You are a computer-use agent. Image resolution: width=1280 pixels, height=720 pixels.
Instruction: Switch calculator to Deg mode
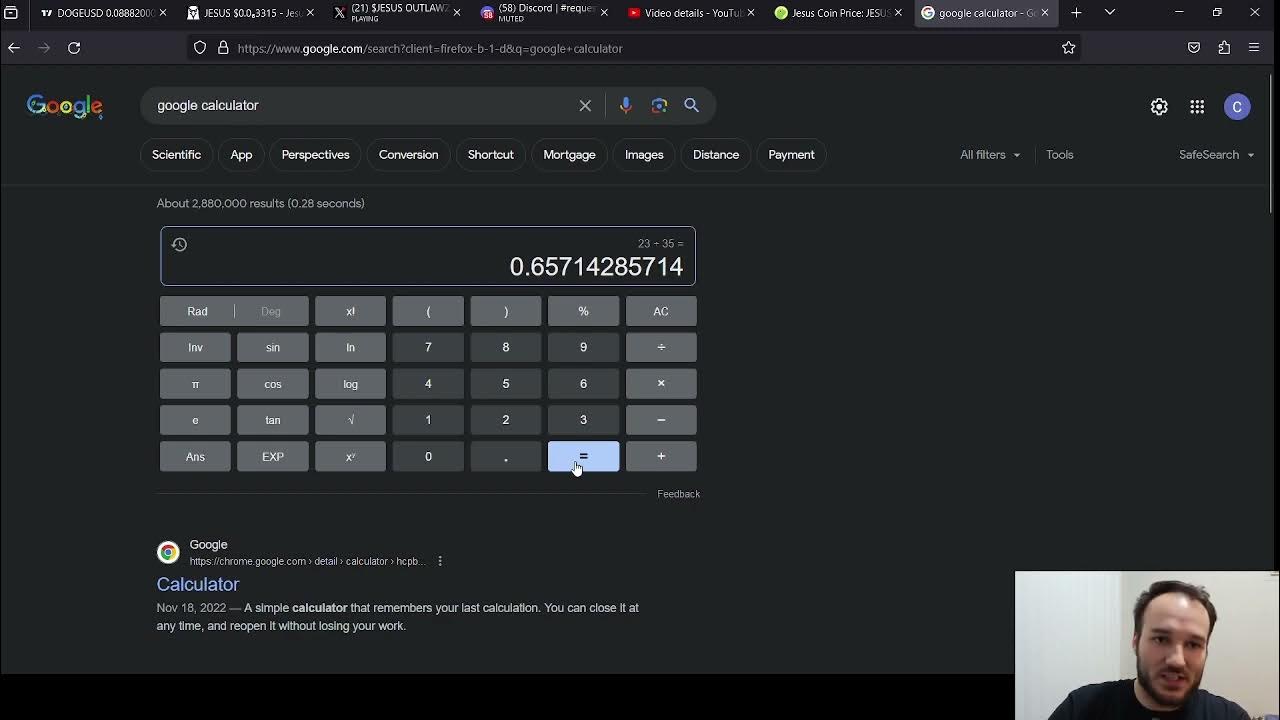(271, 311)
